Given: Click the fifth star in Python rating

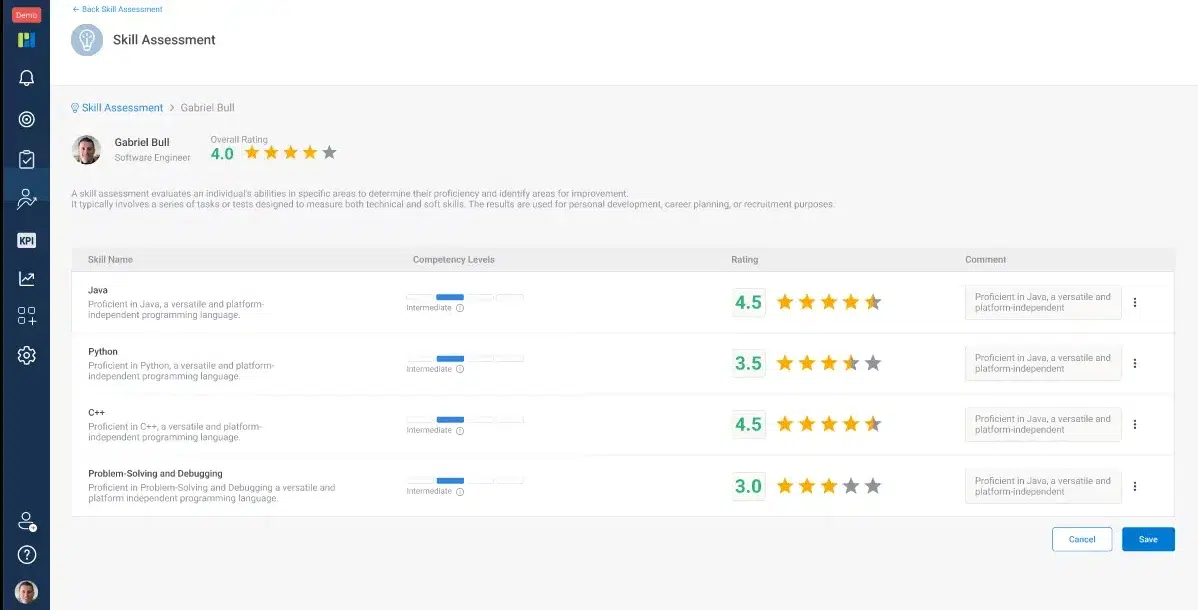Looking at the screenshot, I should (873, 364).
